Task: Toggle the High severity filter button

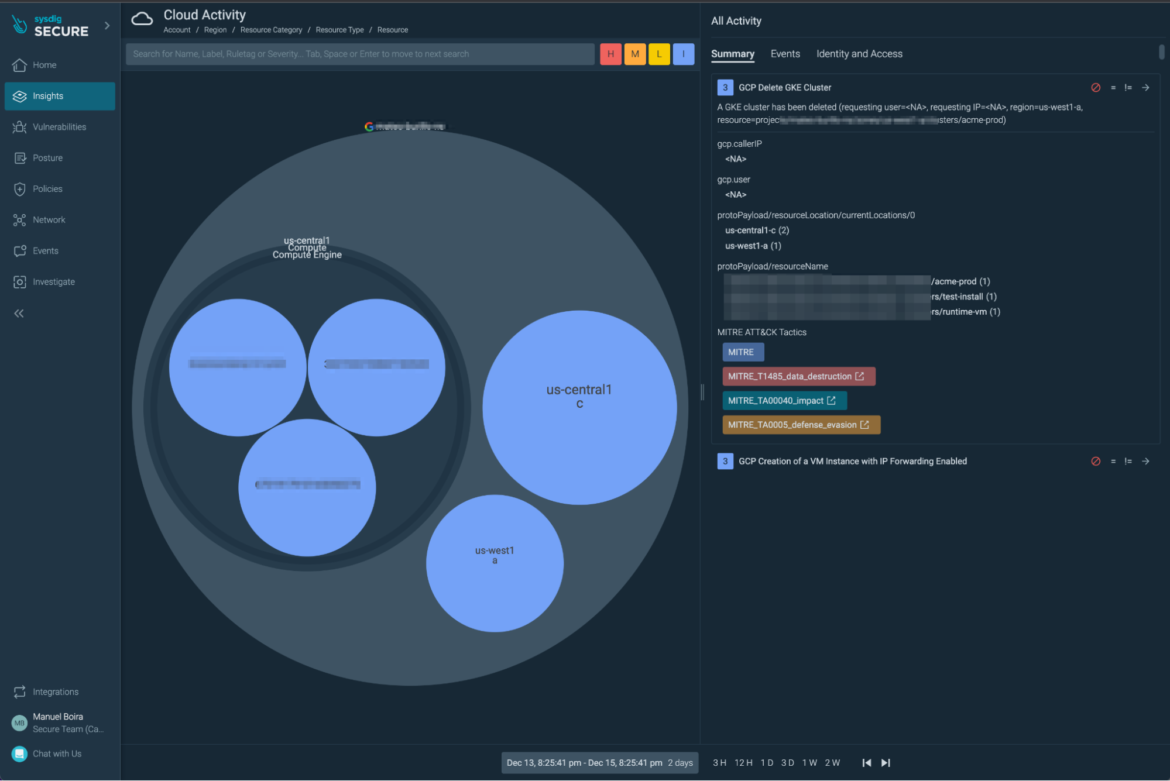Action: click(x=610, y=53)
